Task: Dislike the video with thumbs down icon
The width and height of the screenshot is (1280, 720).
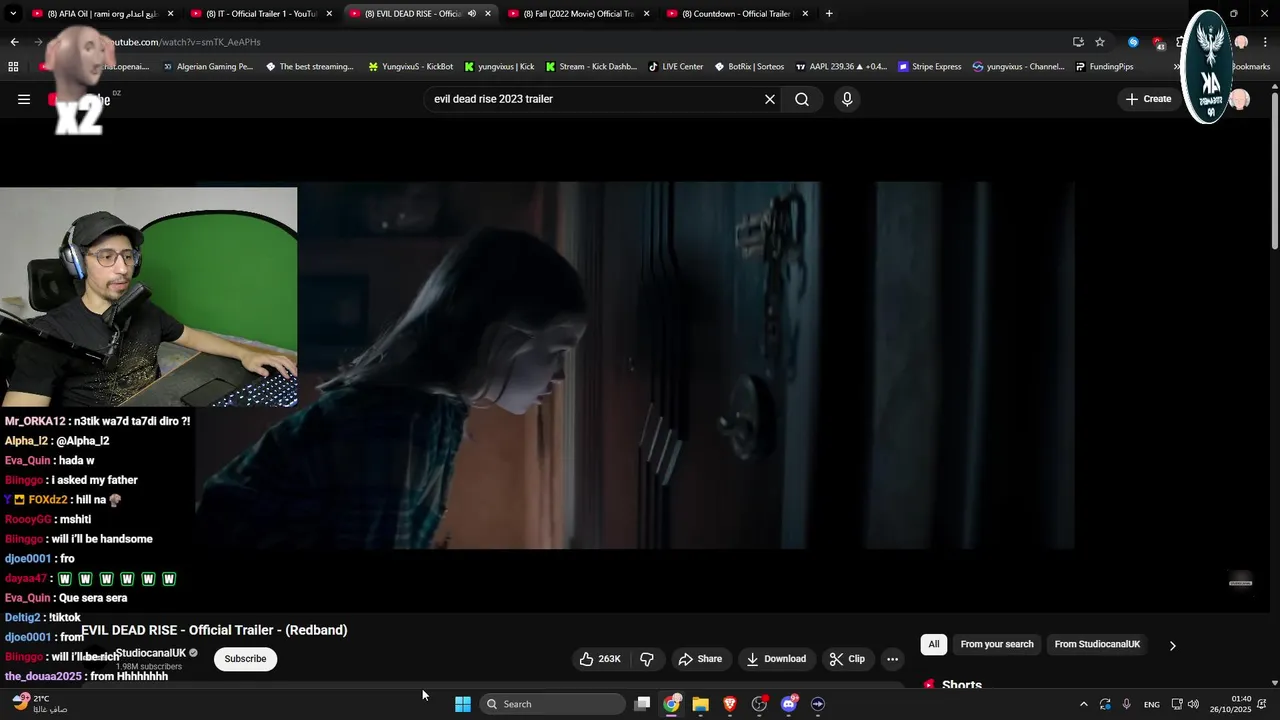Action: 647,659
